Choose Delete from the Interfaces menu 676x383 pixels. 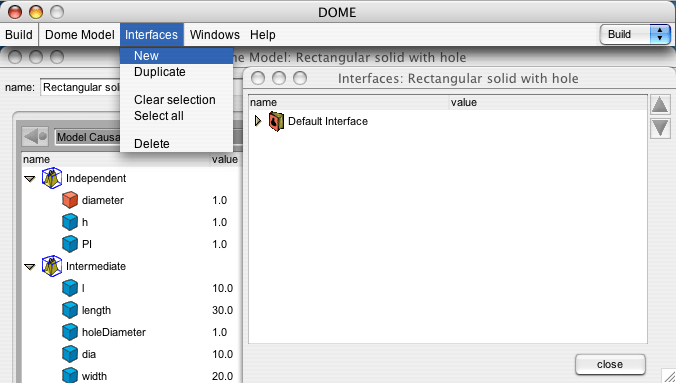177,144
